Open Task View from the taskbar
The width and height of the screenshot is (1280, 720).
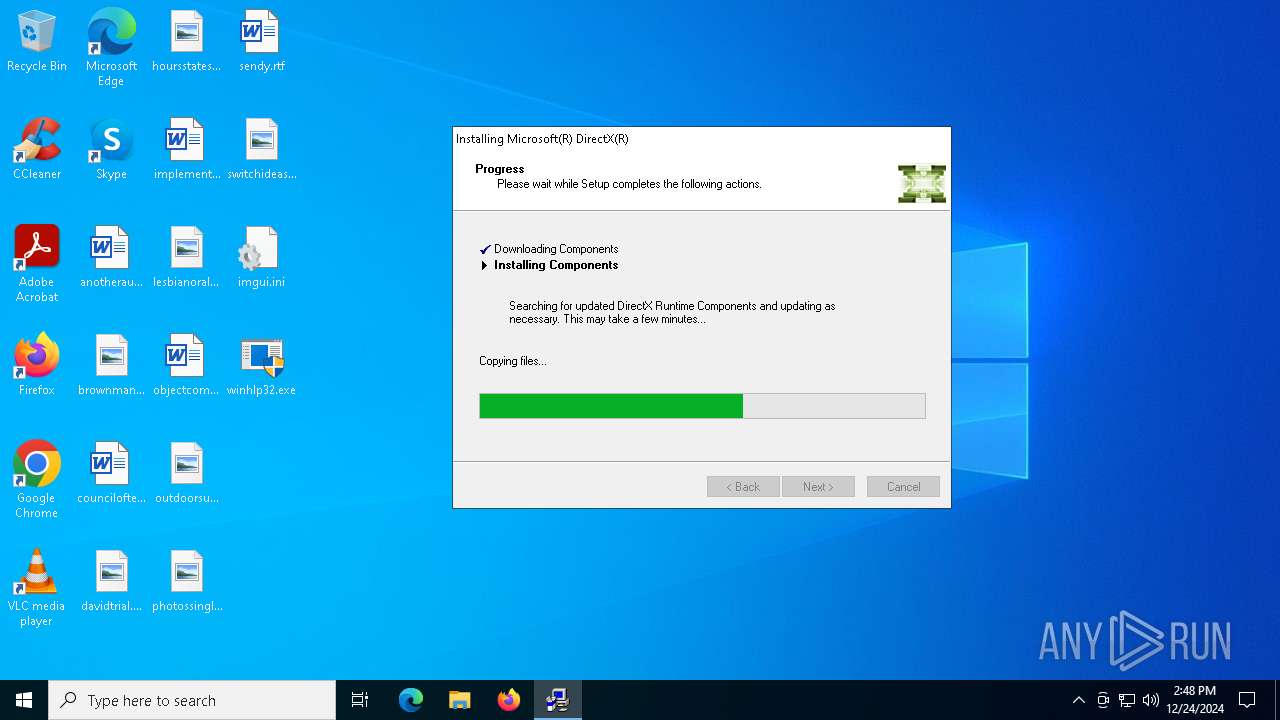tap(360, 700)
